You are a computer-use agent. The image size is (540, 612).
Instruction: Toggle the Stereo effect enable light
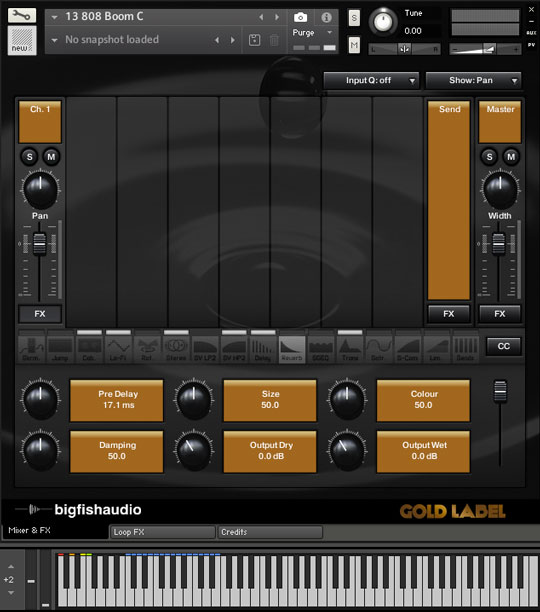(176, 332)
